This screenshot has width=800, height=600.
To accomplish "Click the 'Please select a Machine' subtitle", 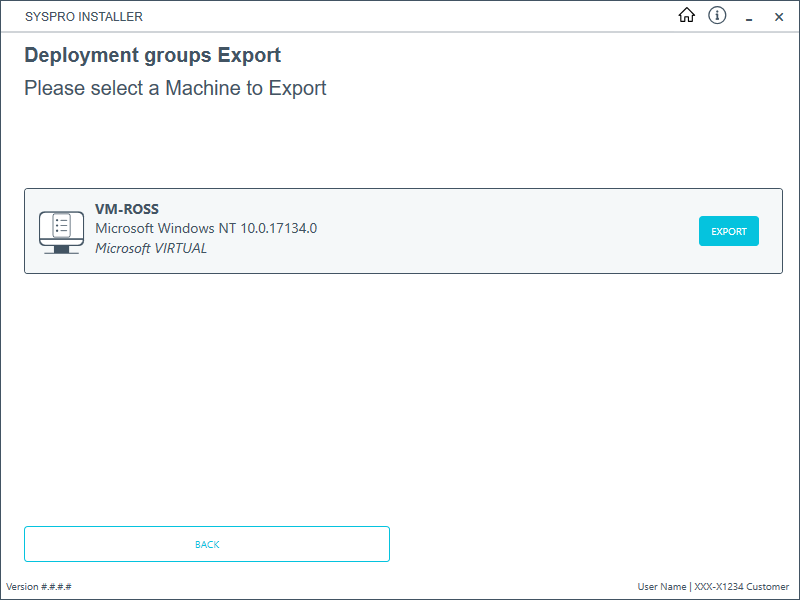I will point(175,88).
